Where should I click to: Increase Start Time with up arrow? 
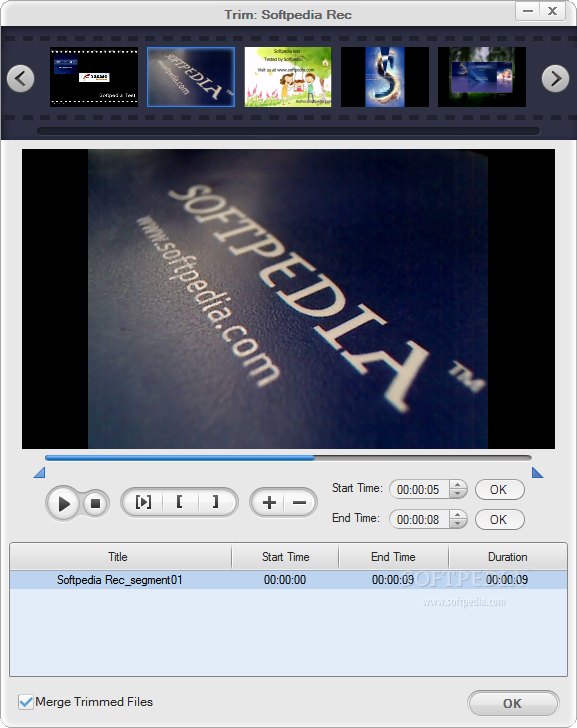[x=458, y=484]
